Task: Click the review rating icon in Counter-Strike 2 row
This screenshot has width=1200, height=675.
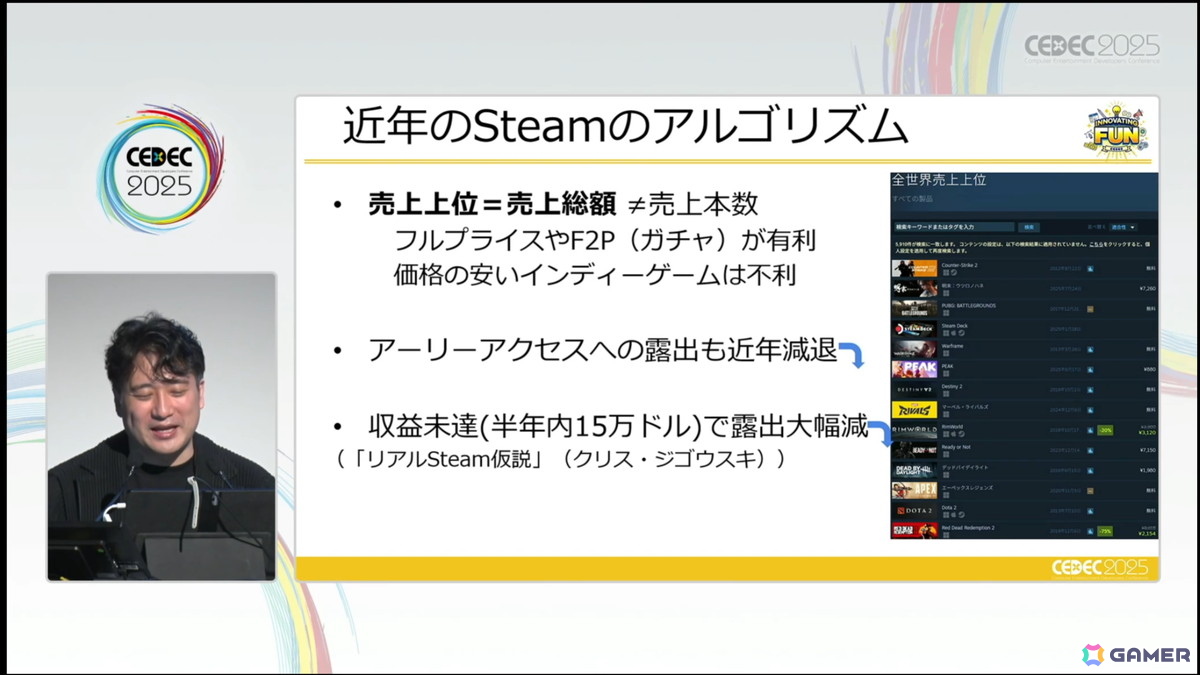Action: coord(1090,268)
